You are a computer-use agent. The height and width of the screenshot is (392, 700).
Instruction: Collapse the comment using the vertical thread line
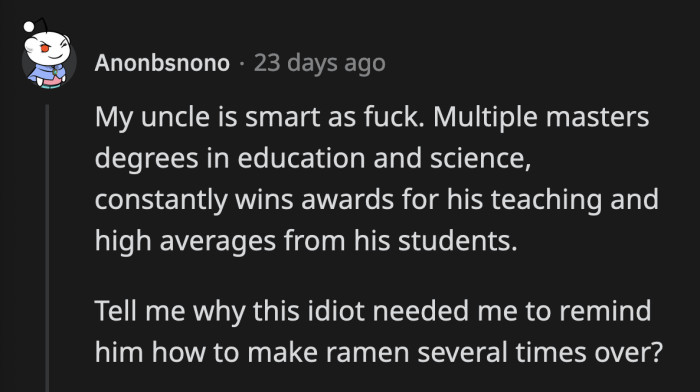pyautogui.click(x=47, y=248)
